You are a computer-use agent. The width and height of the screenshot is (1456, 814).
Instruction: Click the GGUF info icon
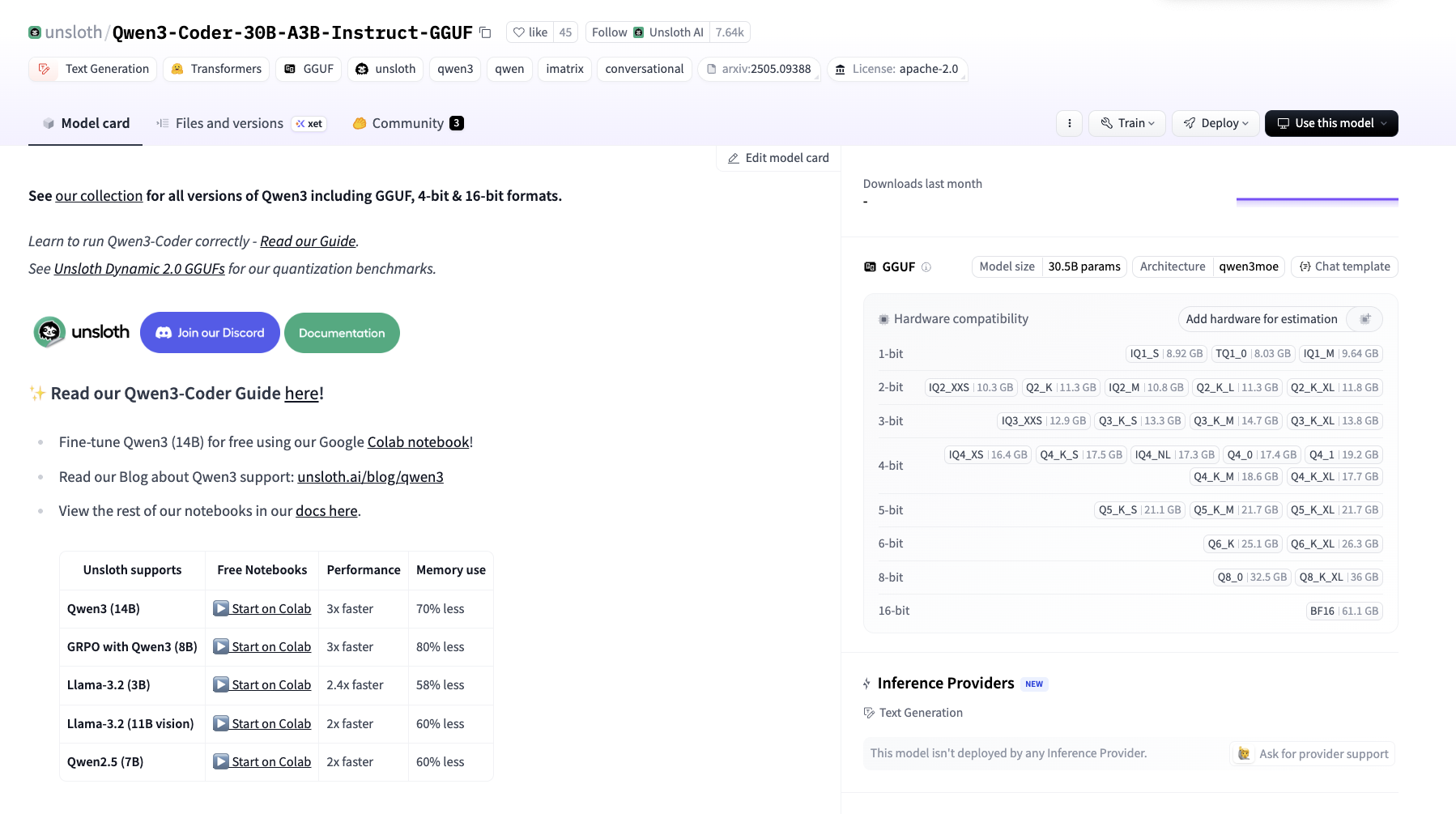(926, 267)
